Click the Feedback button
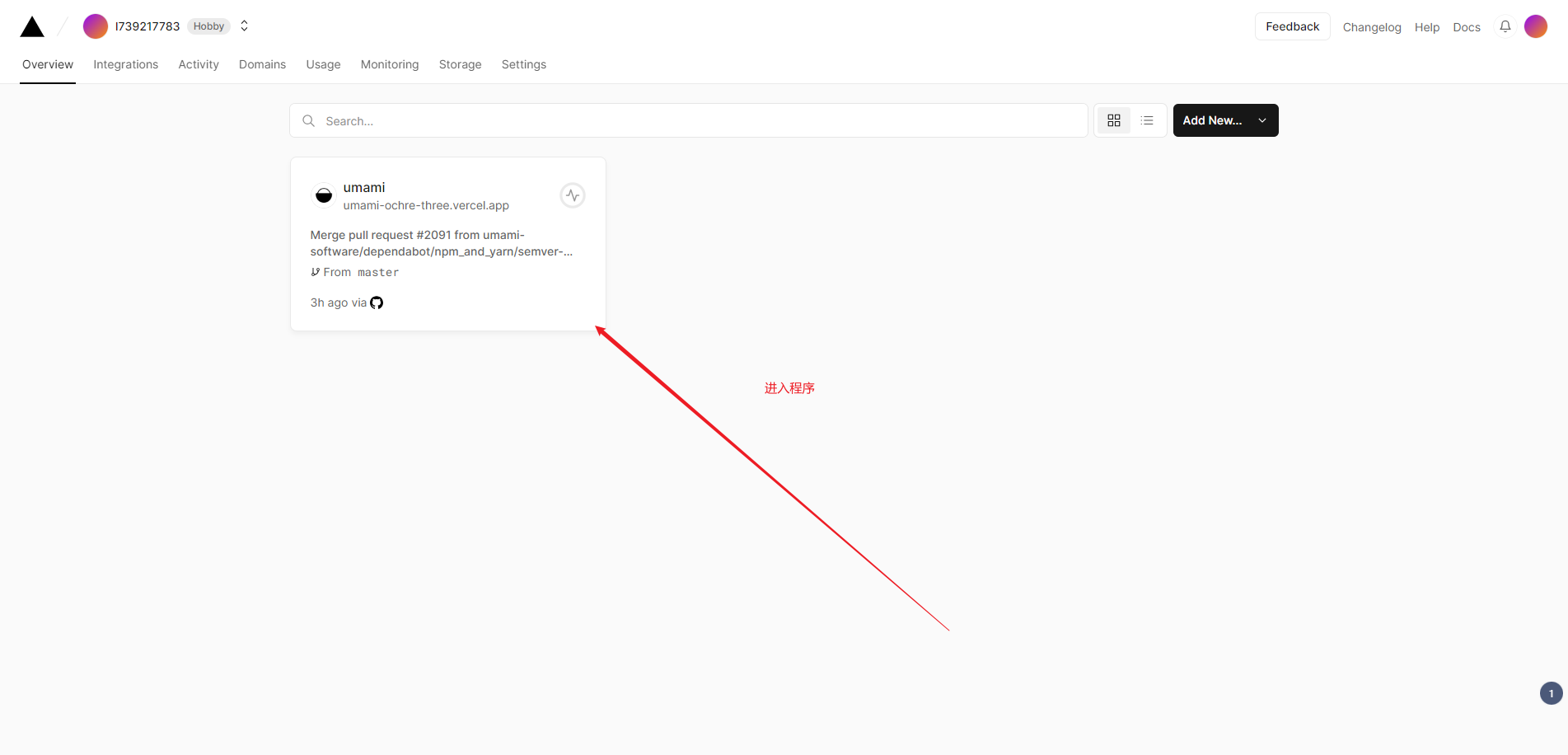 (1292, 26)
